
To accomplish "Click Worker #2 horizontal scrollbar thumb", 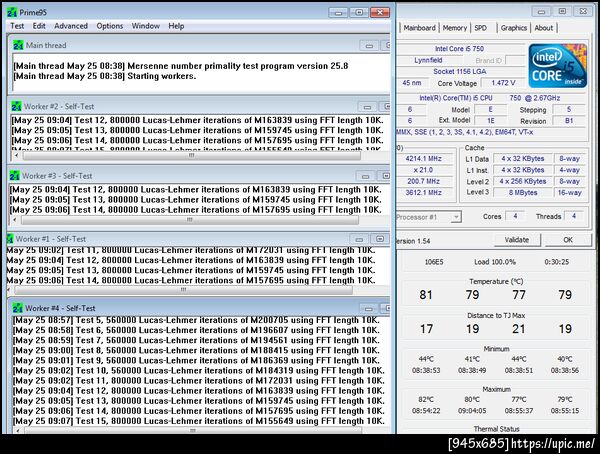I will point(191,155).
